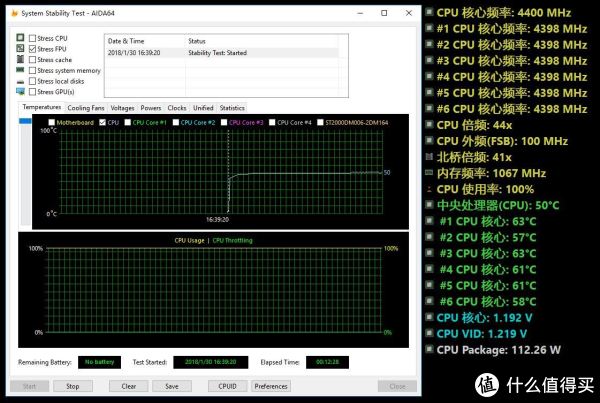Click the icon beside CPU 核心 1.192 V
600x403 pixels.
[x=429, y=317]
